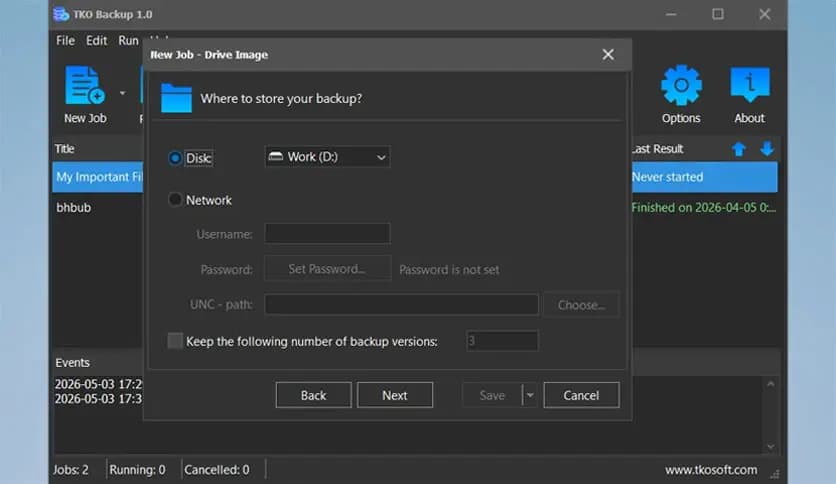Minimize the TKO Backup window

[x=671, y=14]
